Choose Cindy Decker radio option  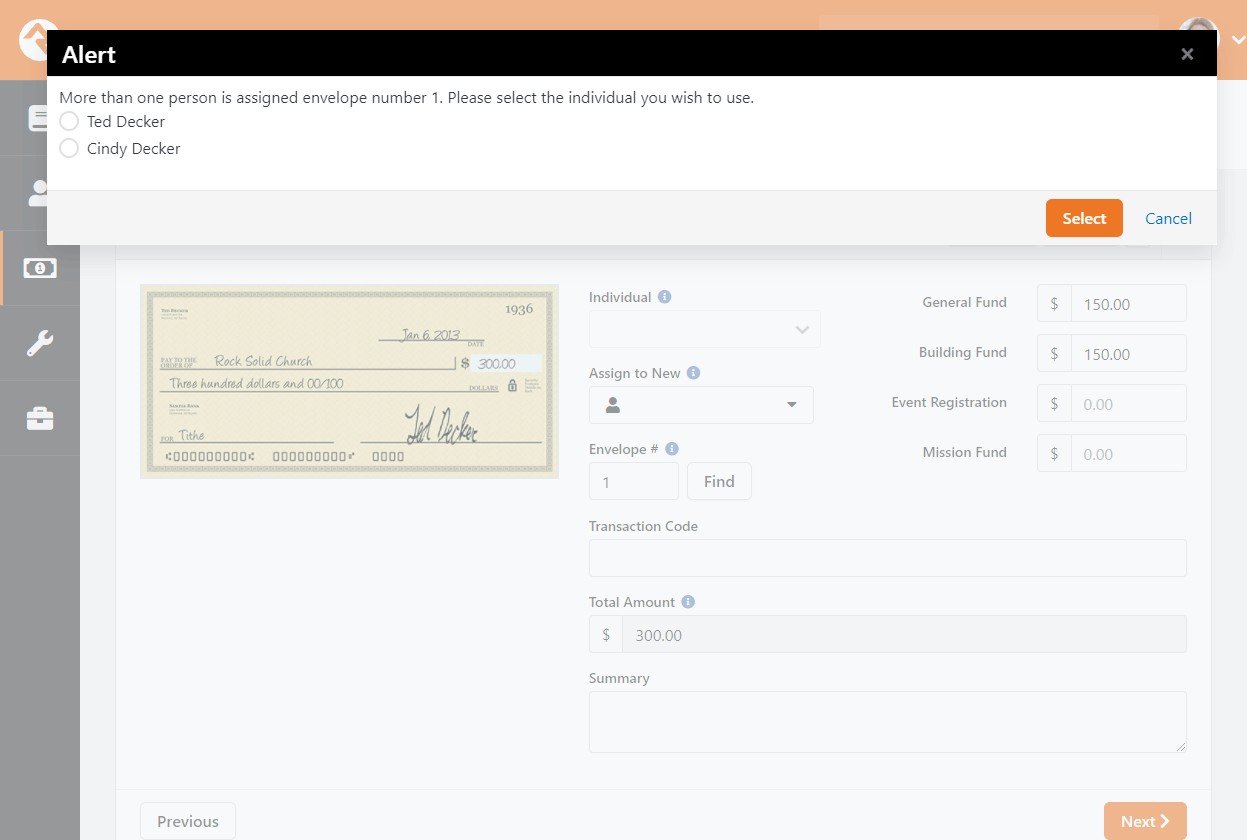tap(69, 148)
